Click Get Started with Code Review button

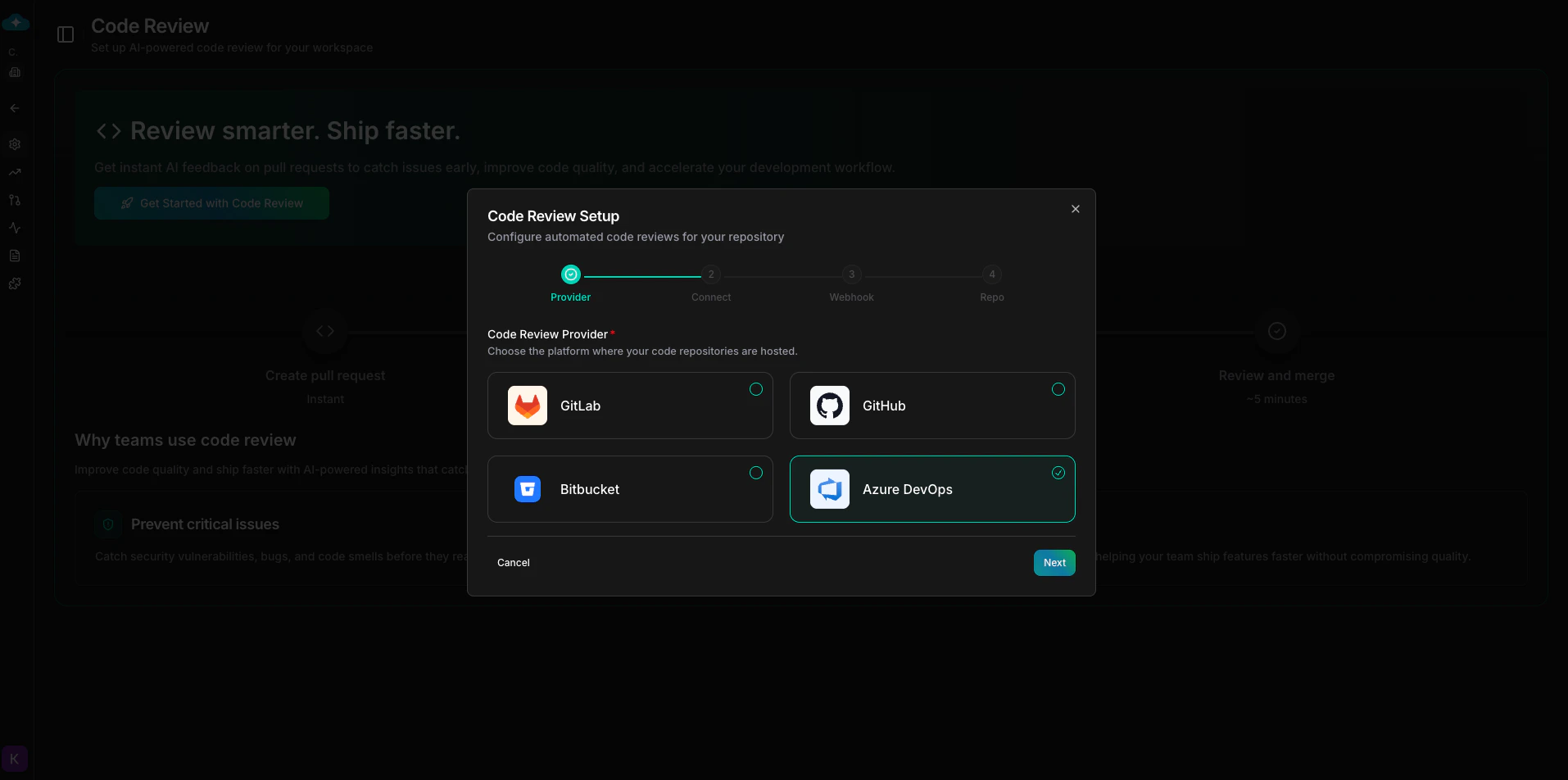coord(211,203)
